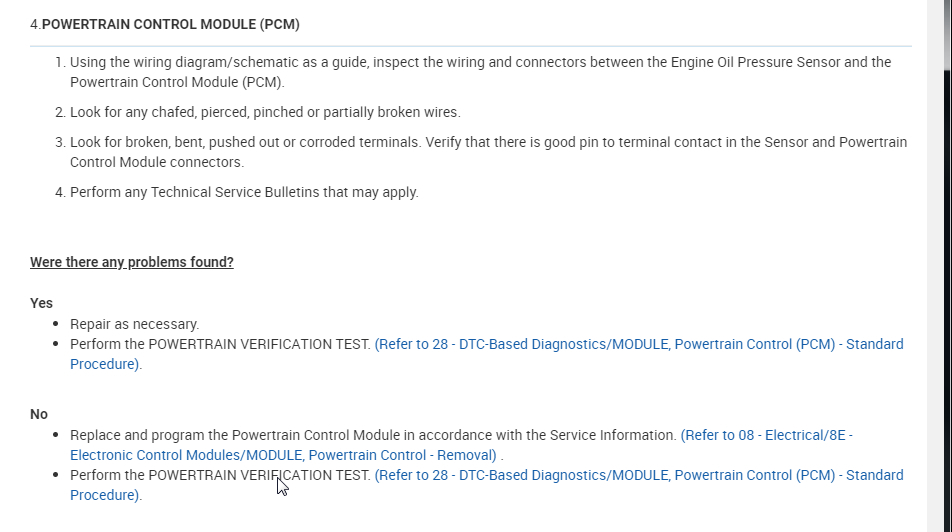
Task: Click the words 'Service Information' in the No section
Action: coord(611,435)
